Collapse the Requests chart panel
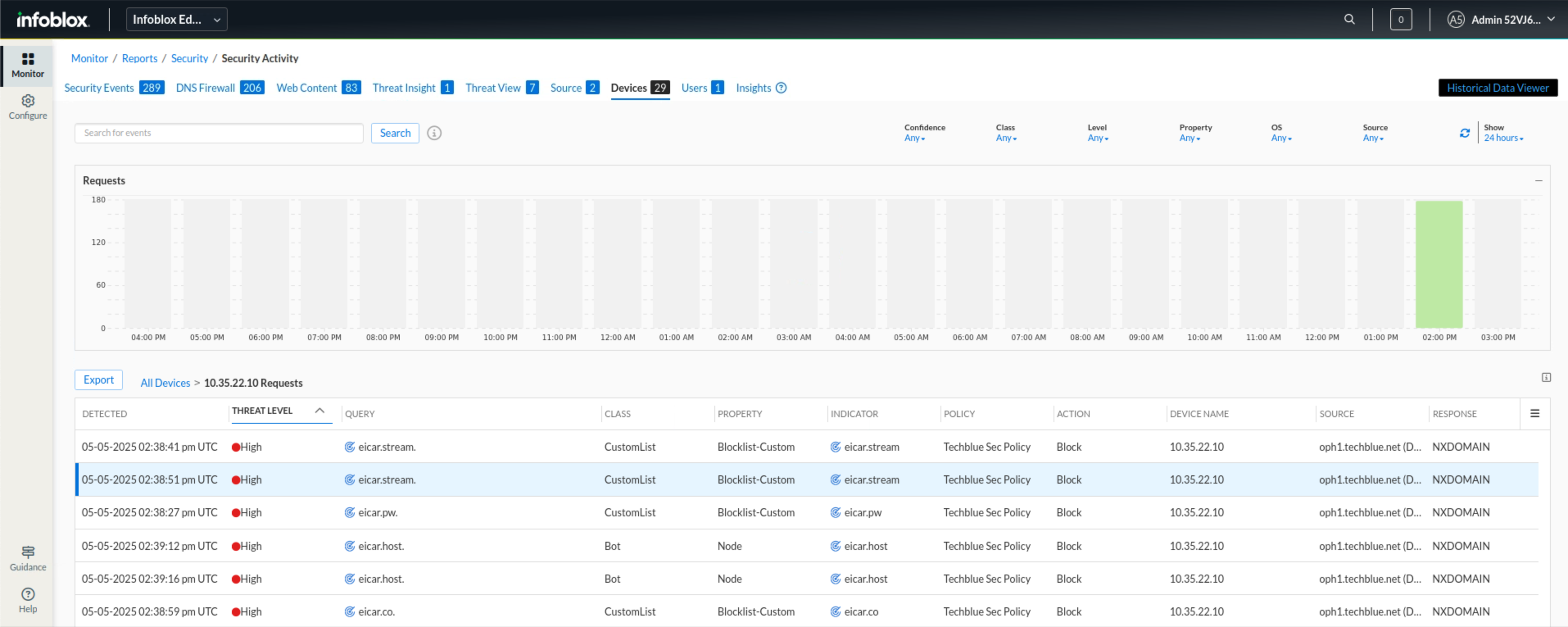This screenshot has height=627, width=1568. tap(1538, 181)
